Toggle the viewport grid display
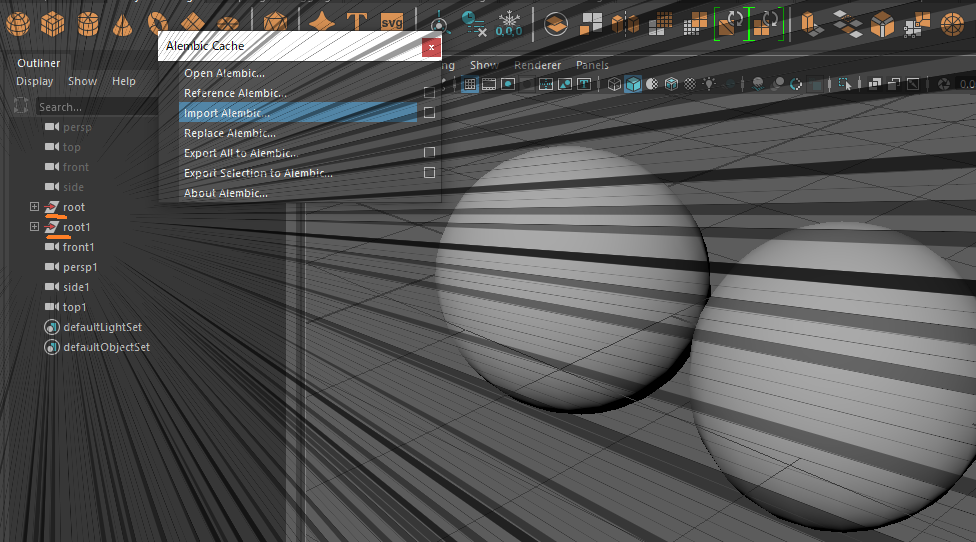Viewport: 976px width, 542px height. coord(470,84)
